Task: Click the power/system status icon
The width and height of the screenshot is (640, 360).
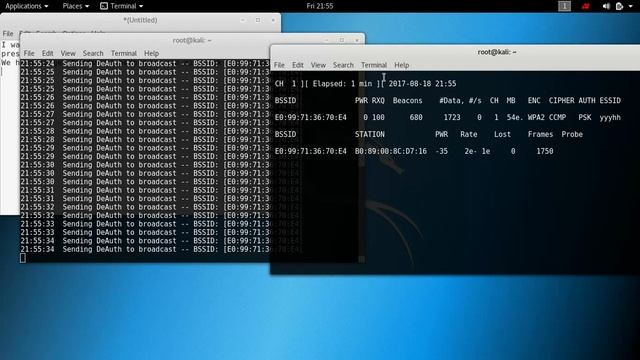Action: [620, 6]
